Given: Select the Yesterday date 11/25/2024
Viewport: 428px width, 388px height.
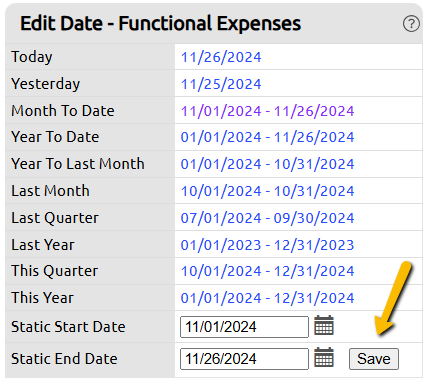Looking at the screenshot, I should click(221, 84).
